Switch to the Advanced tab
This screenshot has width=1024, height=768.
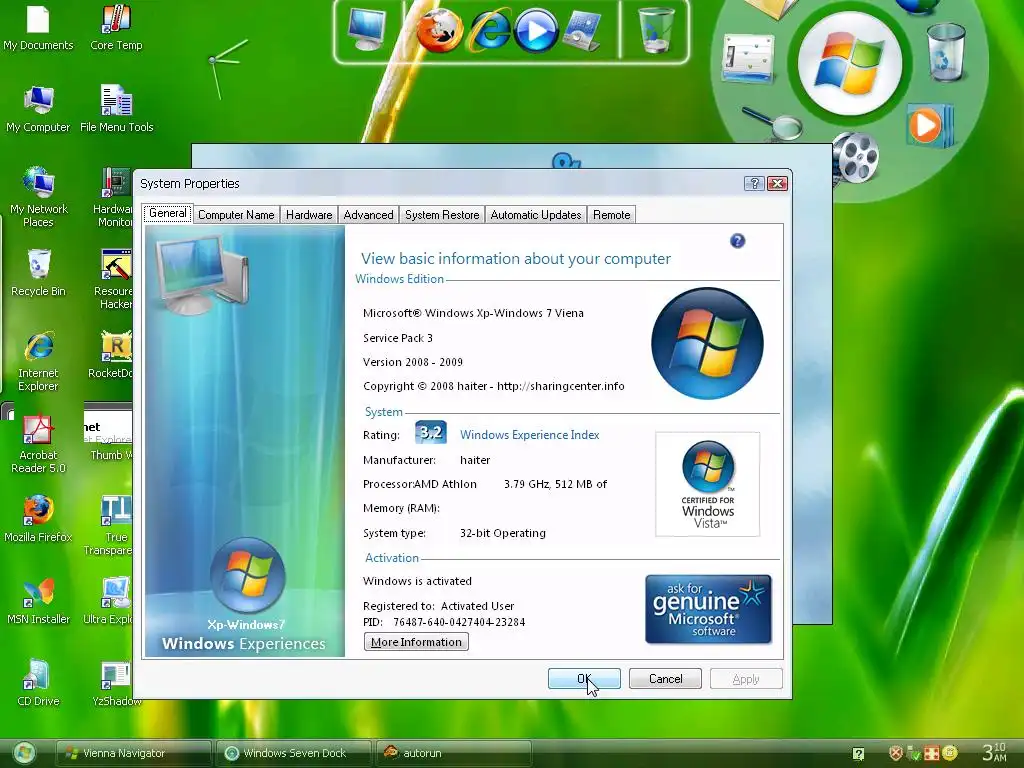(x=368, y=215)
